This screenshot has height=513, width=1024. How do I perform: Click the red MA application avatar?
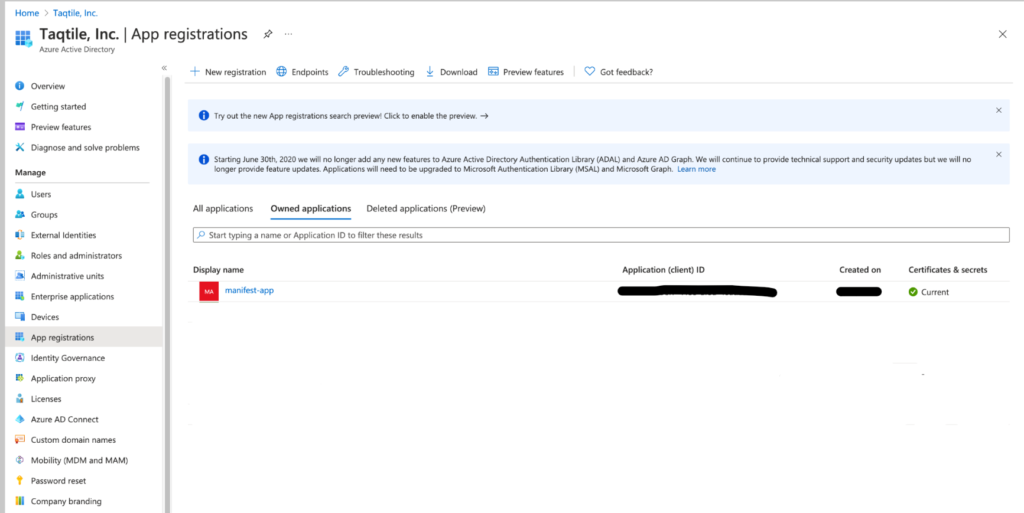pyautogui.click(x=209, y=291)
